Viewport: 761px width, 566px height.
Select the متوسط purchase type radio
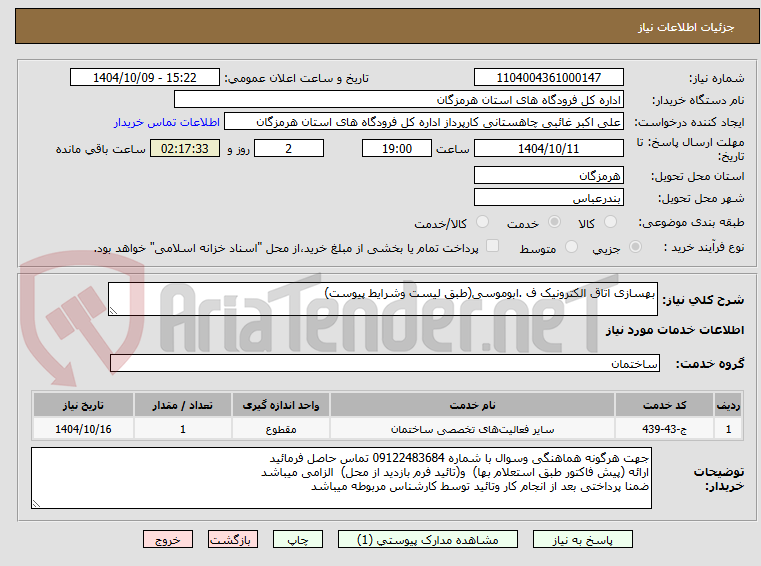point(572,247)
